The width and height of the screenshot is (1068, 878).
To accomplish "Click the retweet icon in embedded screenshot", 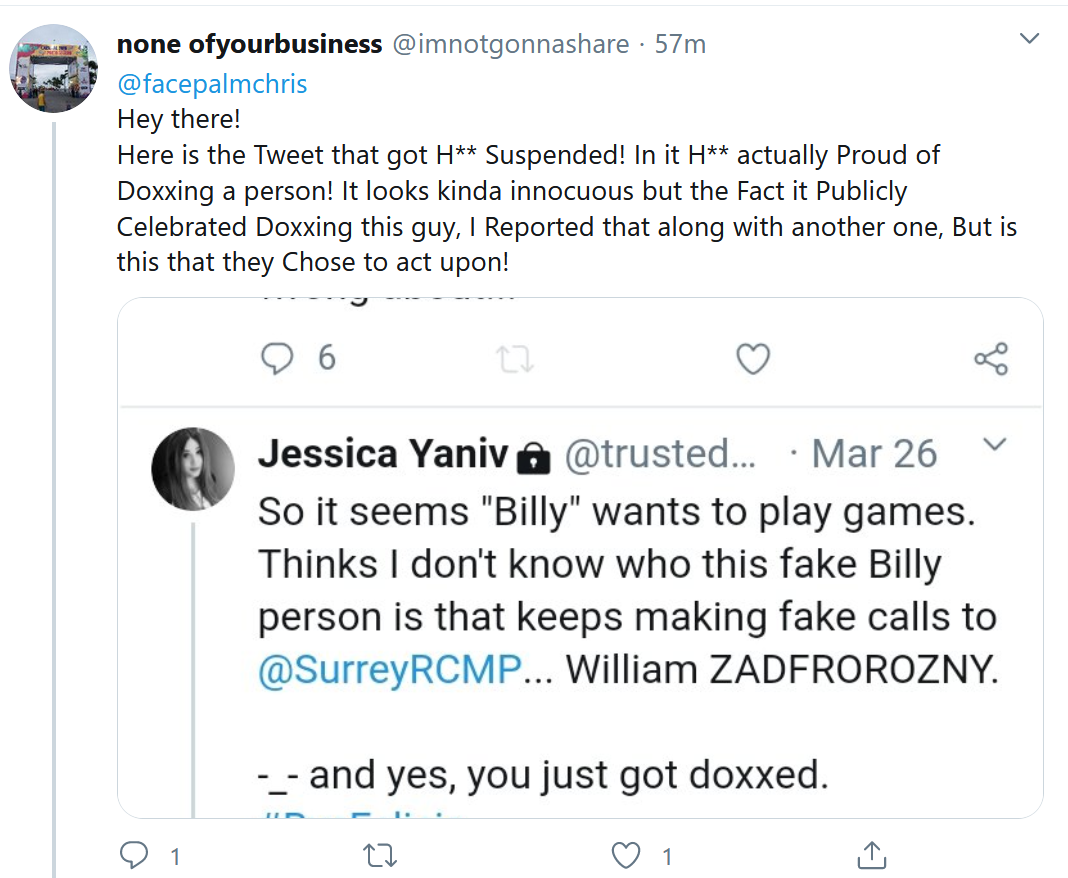I will (x=515, y=359).
